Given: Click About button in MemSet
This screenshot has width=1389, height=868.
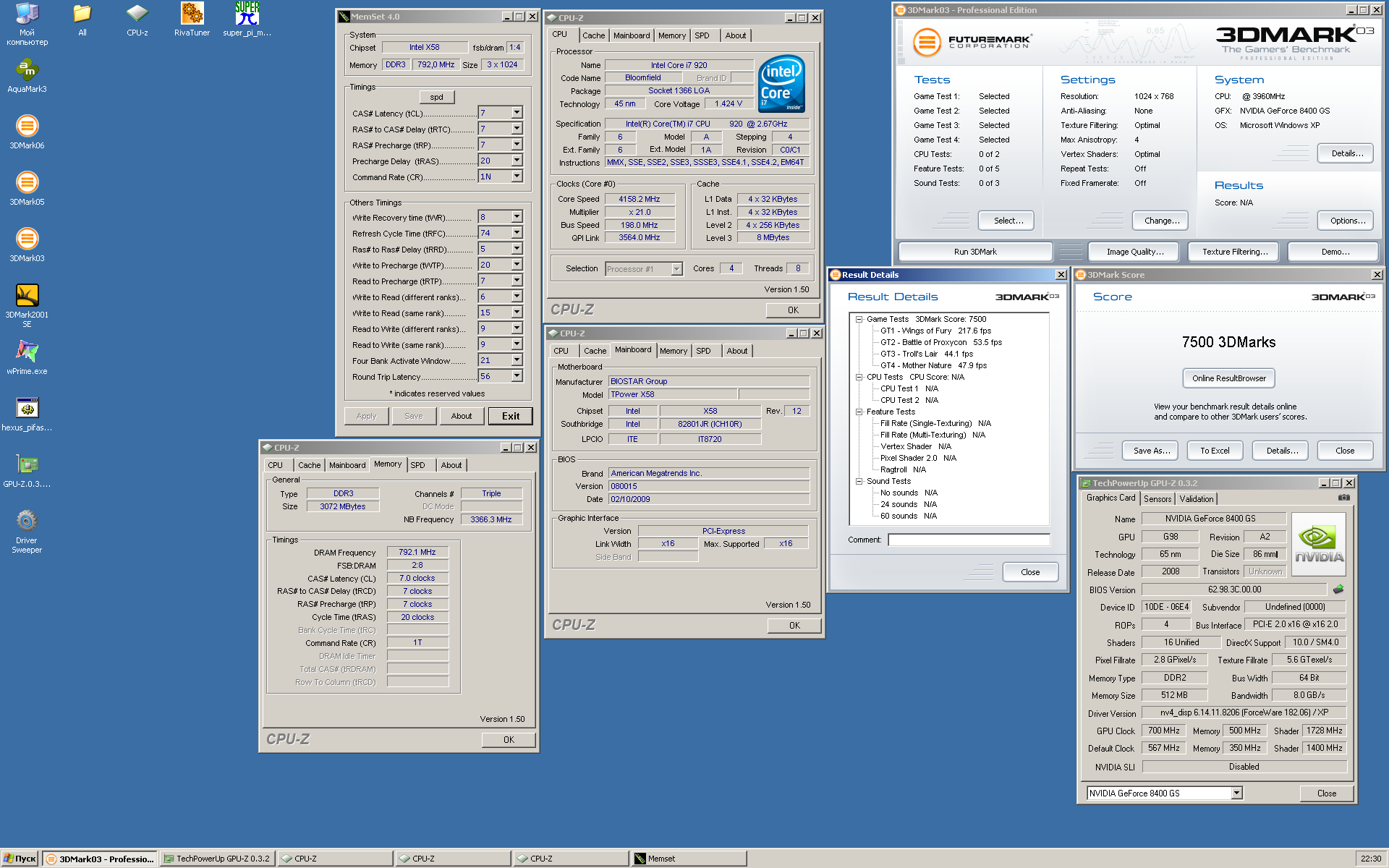Looking at the screenshot, I should [462, 416].
